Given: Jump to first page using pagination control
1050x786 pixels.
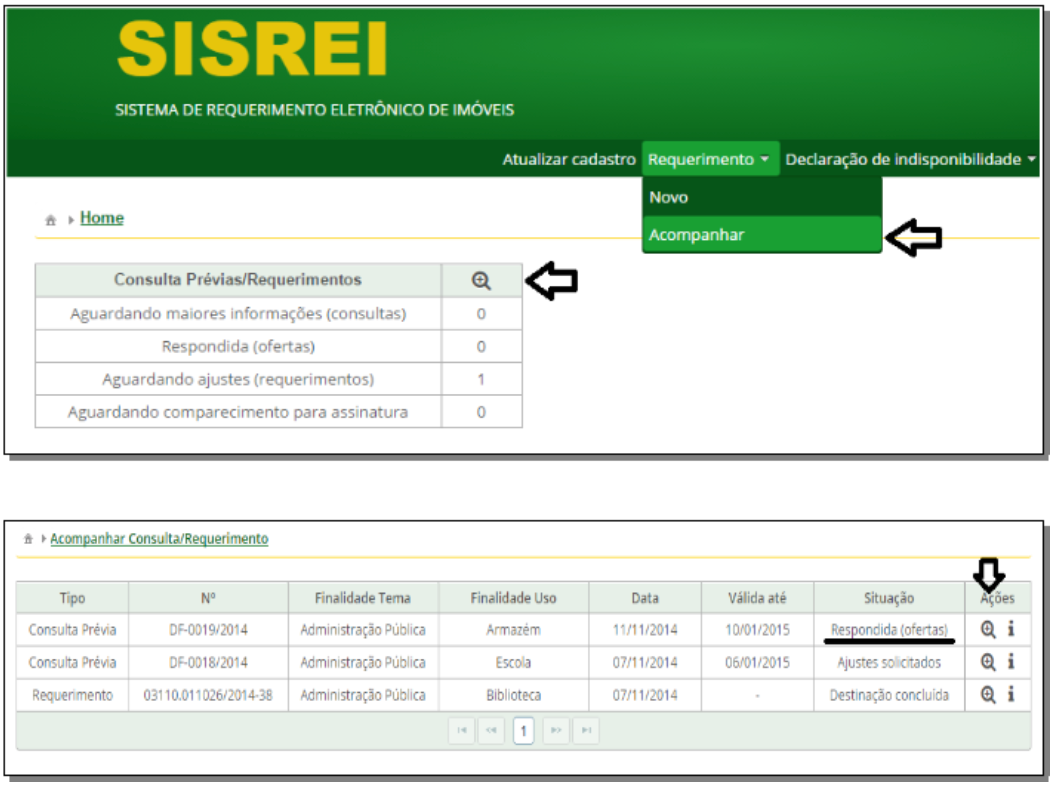Looking at the screenshot, I should [462, 731].
